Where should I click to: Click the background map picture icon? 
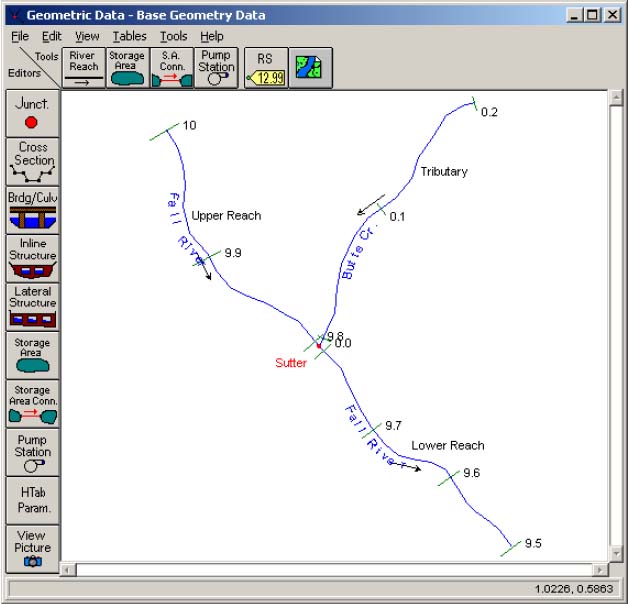(310, 68)
